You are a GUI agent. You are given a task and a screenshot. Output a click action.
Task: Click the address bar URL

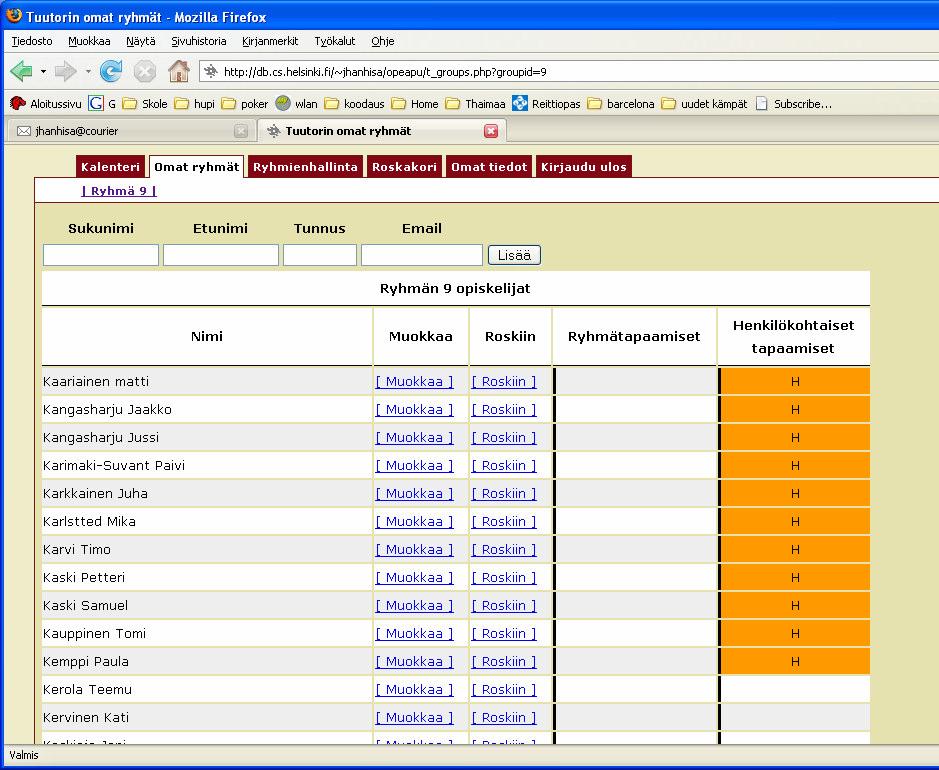point(385,72)
